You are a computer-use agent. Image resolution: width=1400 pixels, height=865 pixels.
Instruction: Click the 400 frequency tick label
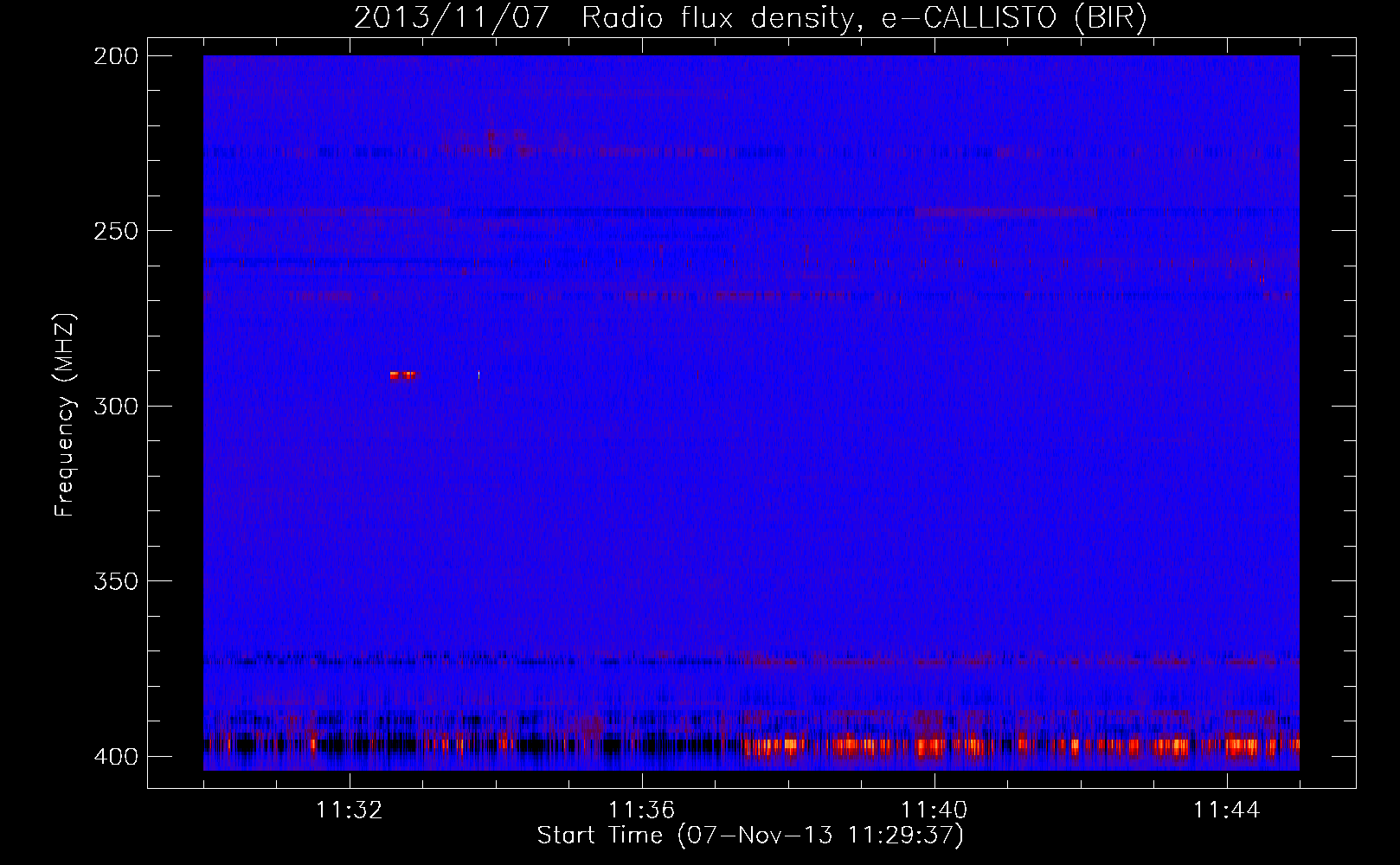tap(115, 756)
